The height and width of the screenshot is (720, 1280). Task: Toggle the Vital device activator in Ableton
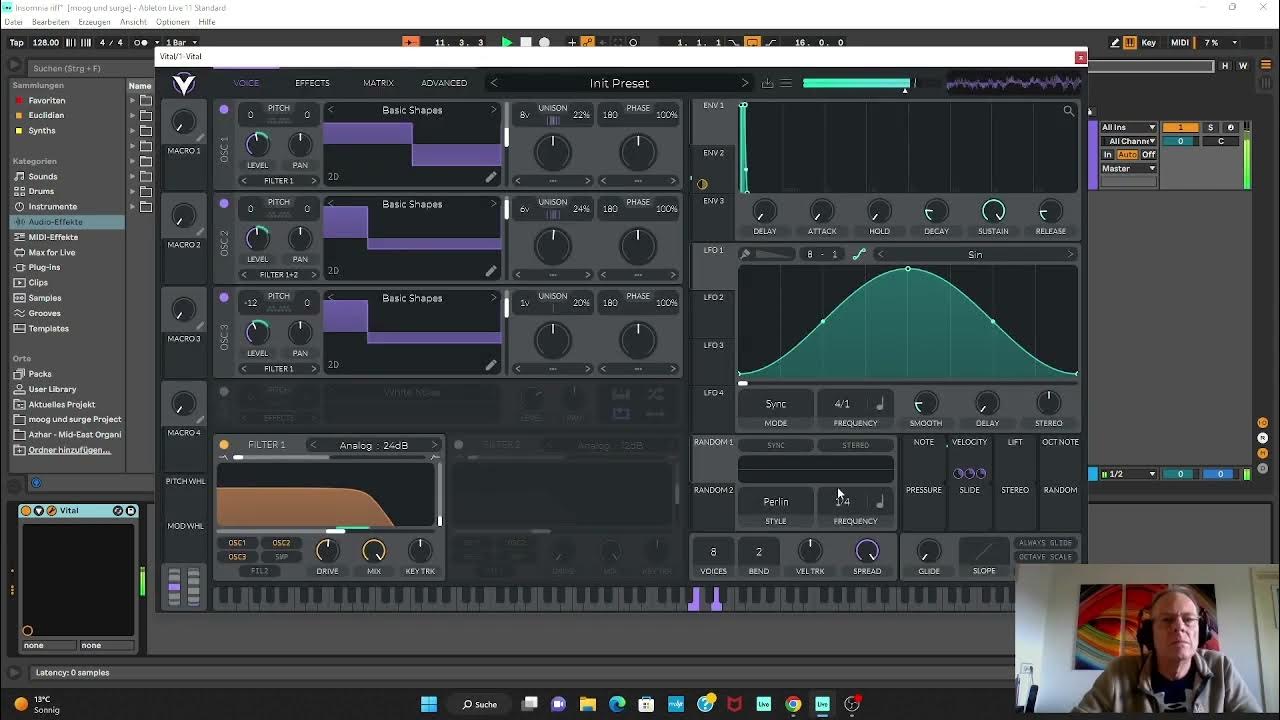point(27,511)
